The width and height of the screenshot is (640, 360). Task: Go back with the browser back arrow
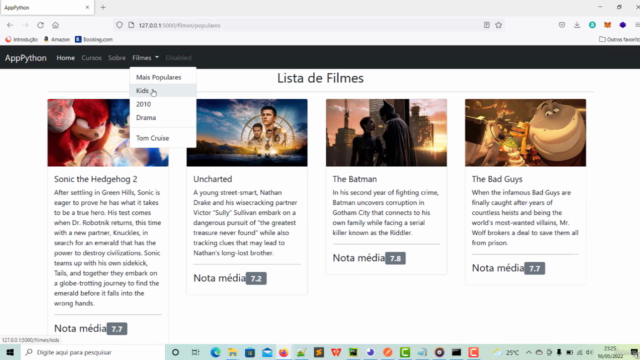click(x=10, y=25)
